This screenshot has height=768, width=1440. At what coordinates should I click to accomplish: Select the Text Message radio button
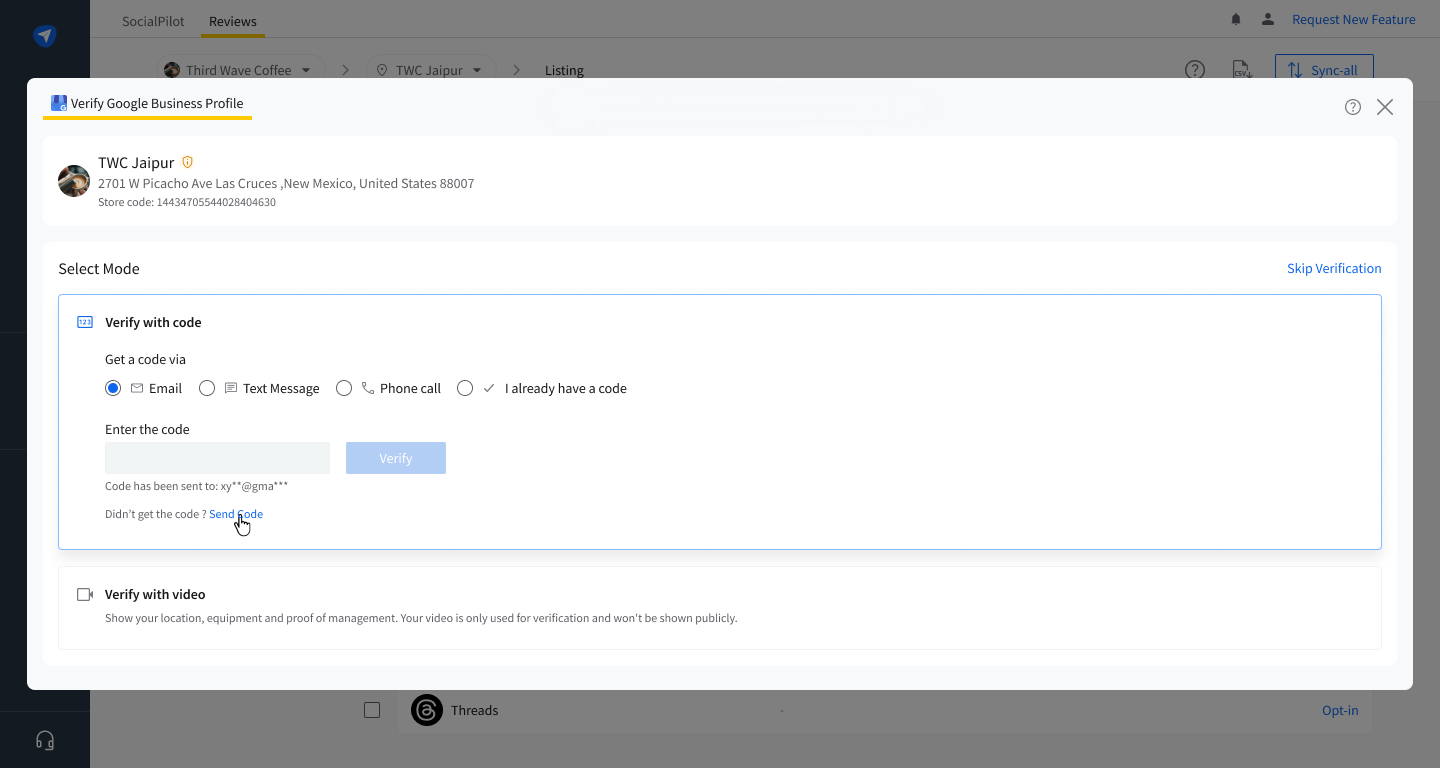click(207, 388)
